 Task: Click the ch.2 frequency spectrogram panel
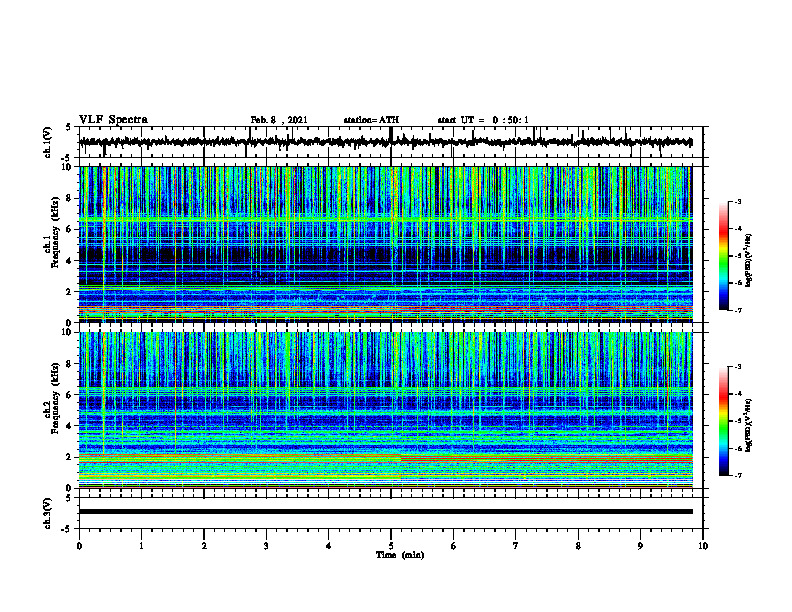pyautogui.click(x=386, y=410)
